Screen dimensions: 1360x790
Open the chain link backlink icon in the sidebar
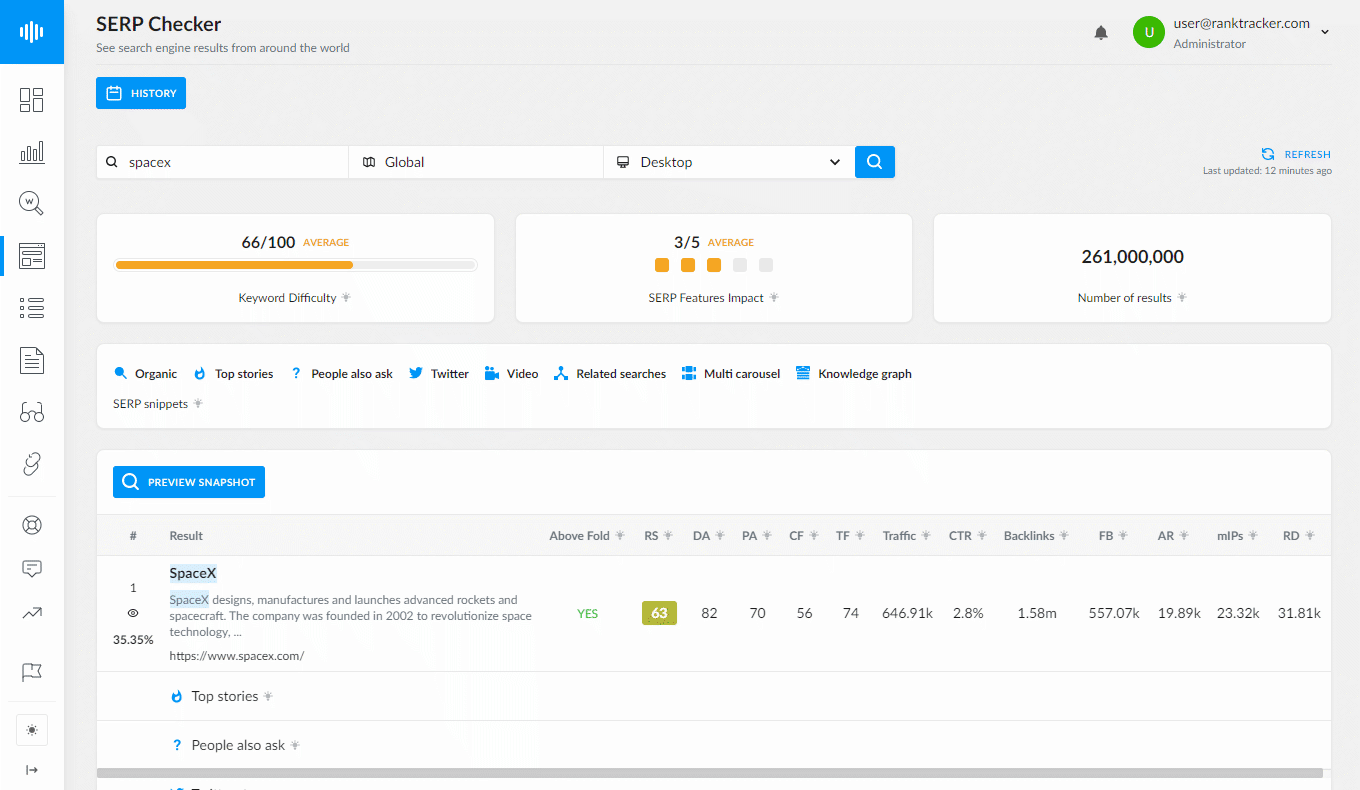point(32,464)
